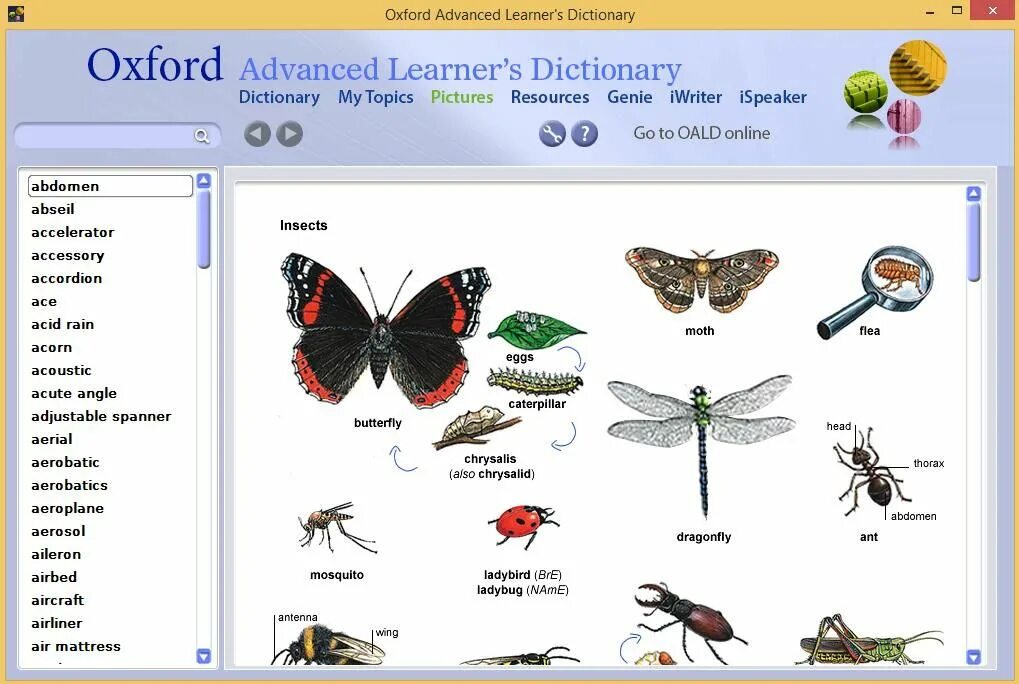Click the picture pane scrollbar thumb
The width and height of the screenshot is (1019, 684).
(x=973, y=241)
